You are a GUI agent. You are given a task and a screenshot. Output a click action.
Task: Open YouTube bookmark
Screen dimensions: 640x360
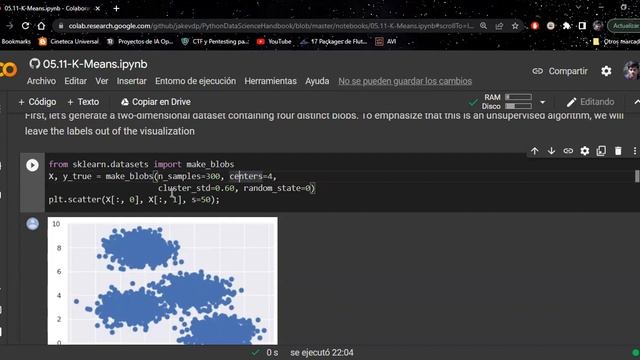(x=274, y=42)
